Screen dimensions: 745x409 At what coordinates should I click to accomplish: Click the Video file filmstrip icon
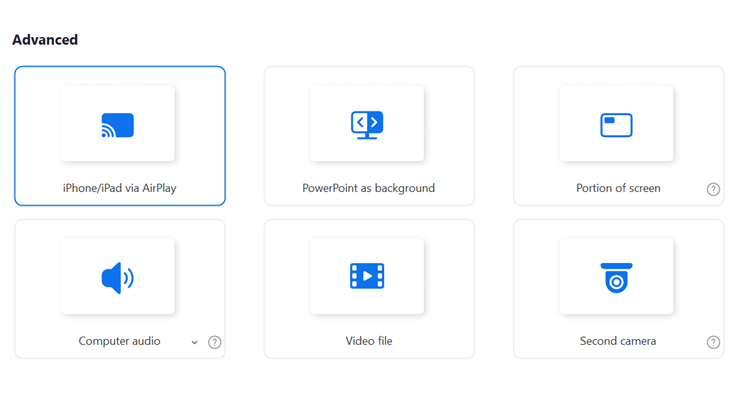pyautogui.click(x=367, y=276)
